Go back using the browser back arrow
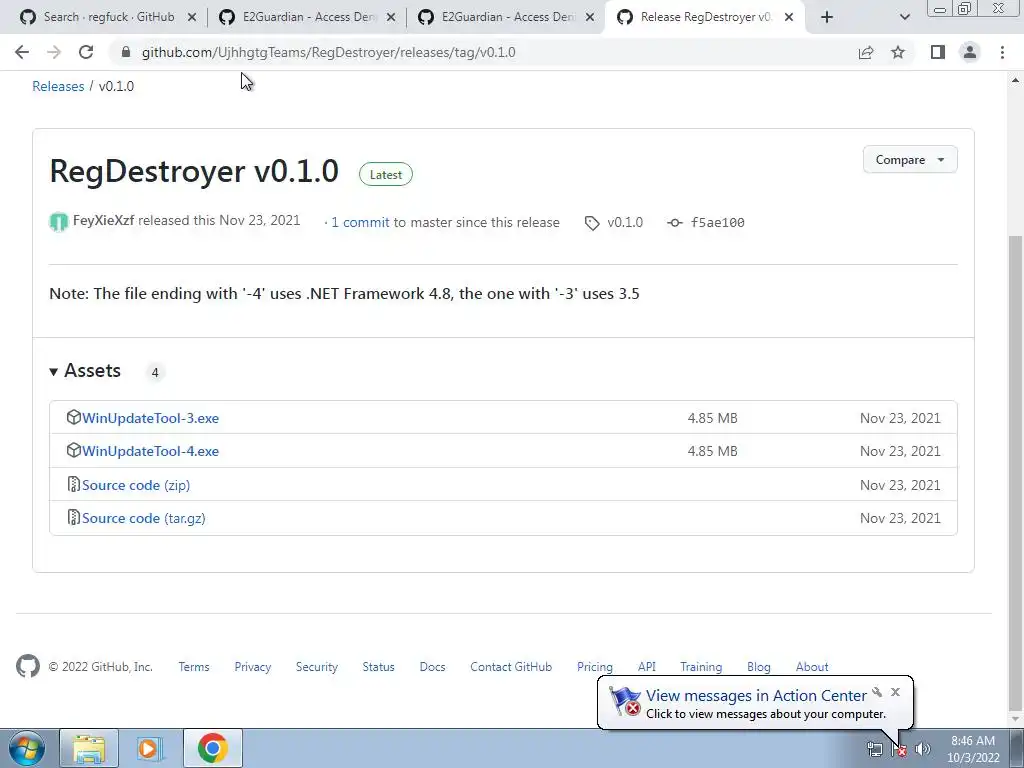Image resolution: width=1024 pixels, height=768 pixels. point(22,52)
